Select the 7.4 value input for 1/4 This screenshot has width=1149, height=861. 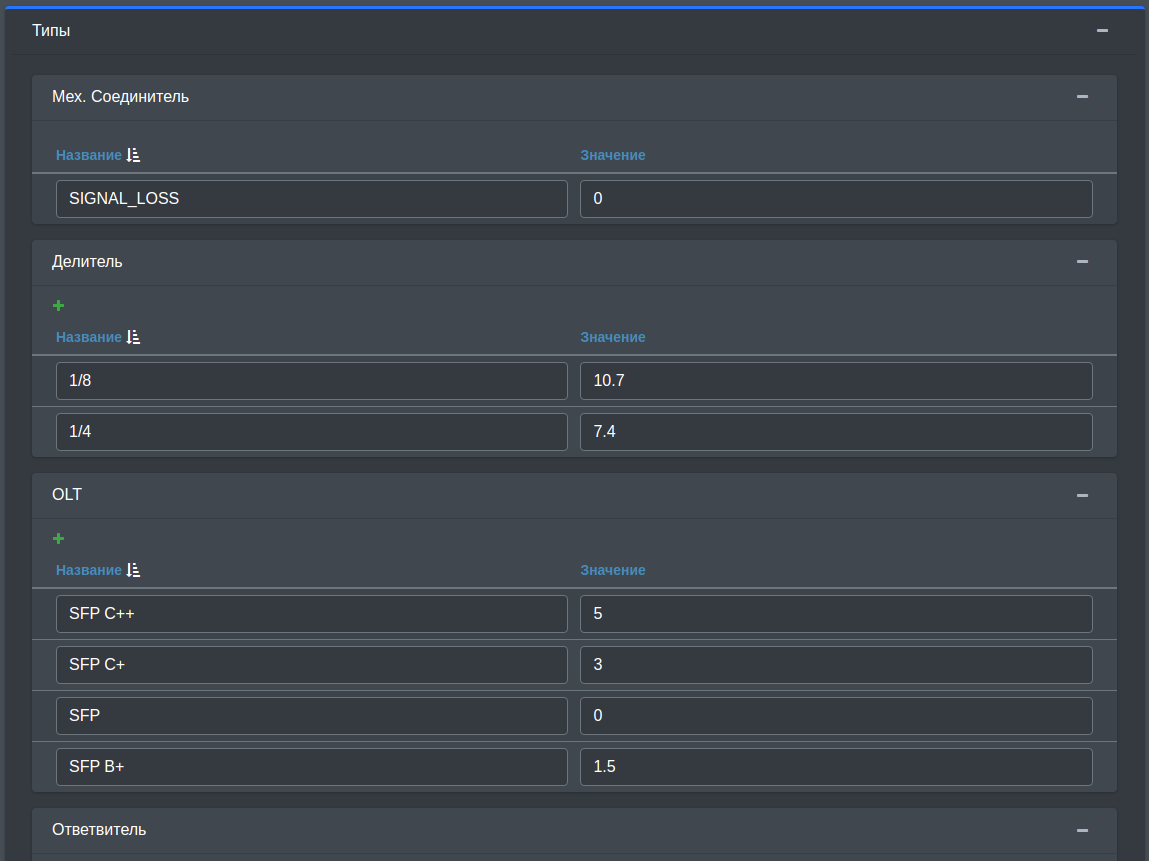click(835, 432)
